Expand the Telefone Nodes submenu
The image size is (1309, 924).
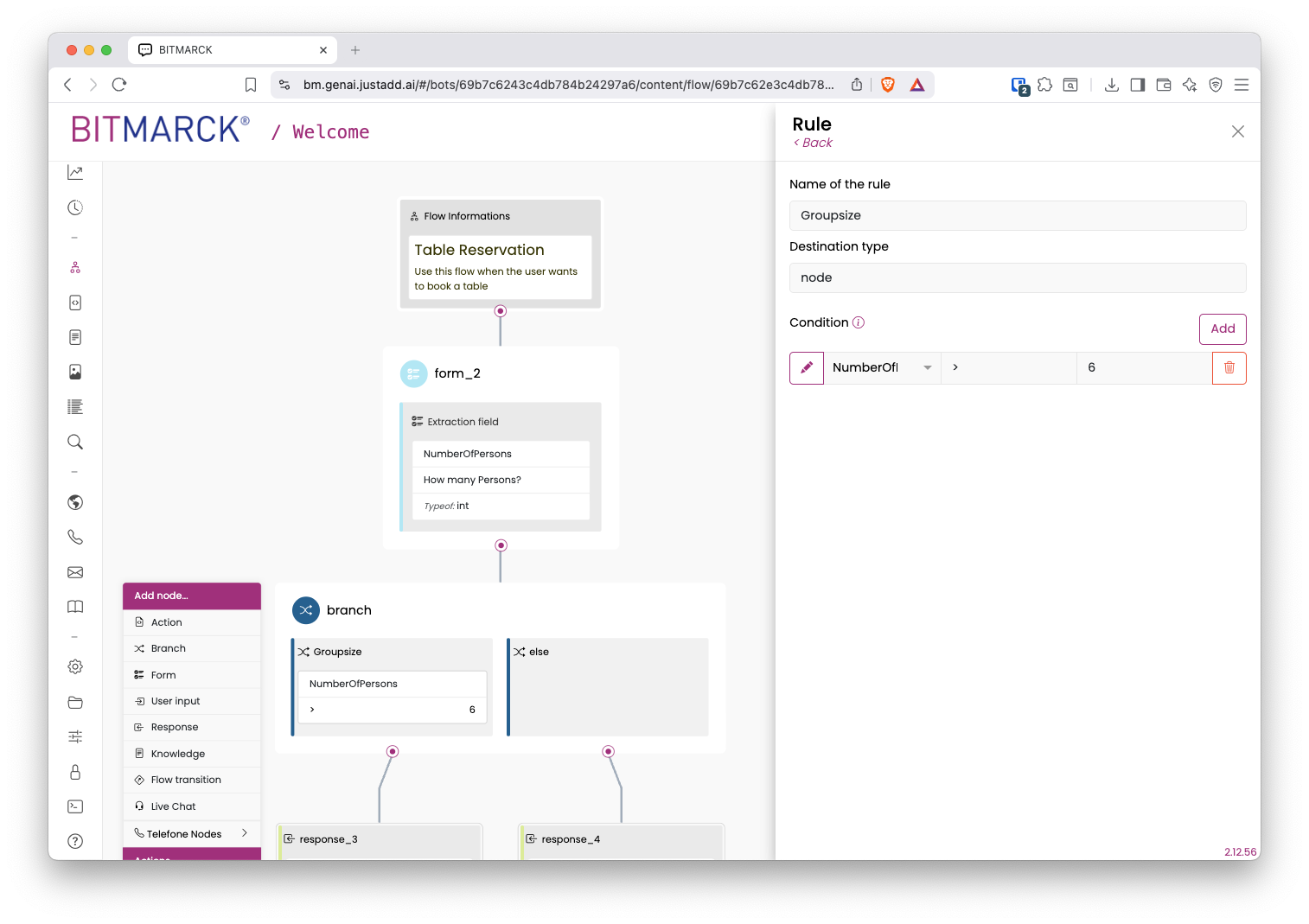click(x=192, y=834)
